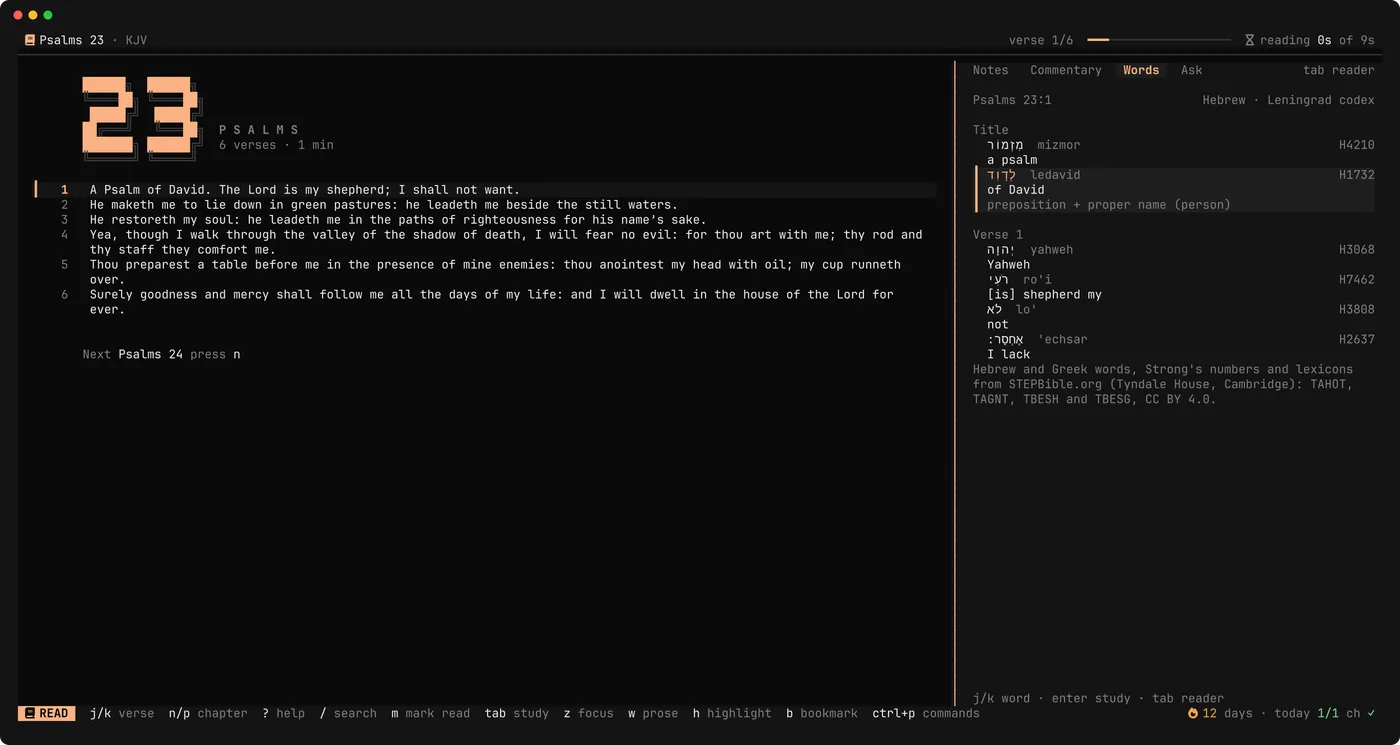Click '/ search' in the status bar
Viewport: 1400px width, 745px height.
[348, 713]
